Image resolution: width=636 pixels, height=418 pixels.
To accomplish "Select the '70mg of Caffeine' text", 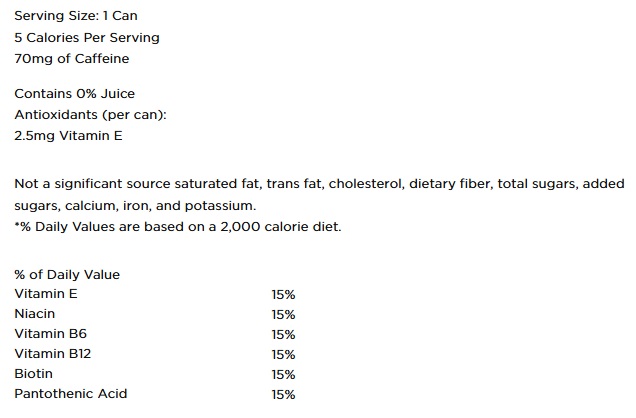I will click(72, 59).
